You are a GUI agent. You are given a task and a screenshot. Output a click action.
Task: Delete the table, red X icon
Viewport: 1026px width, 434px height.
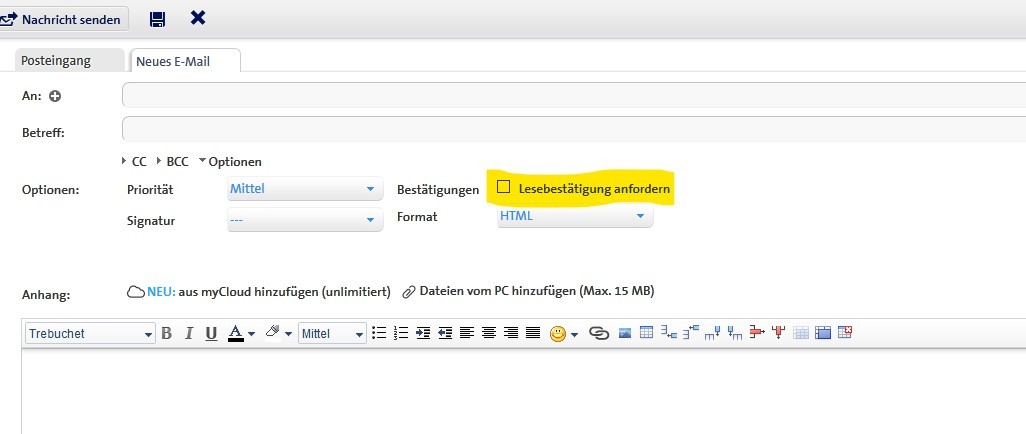pyautogui.click(x=845, y=332)
